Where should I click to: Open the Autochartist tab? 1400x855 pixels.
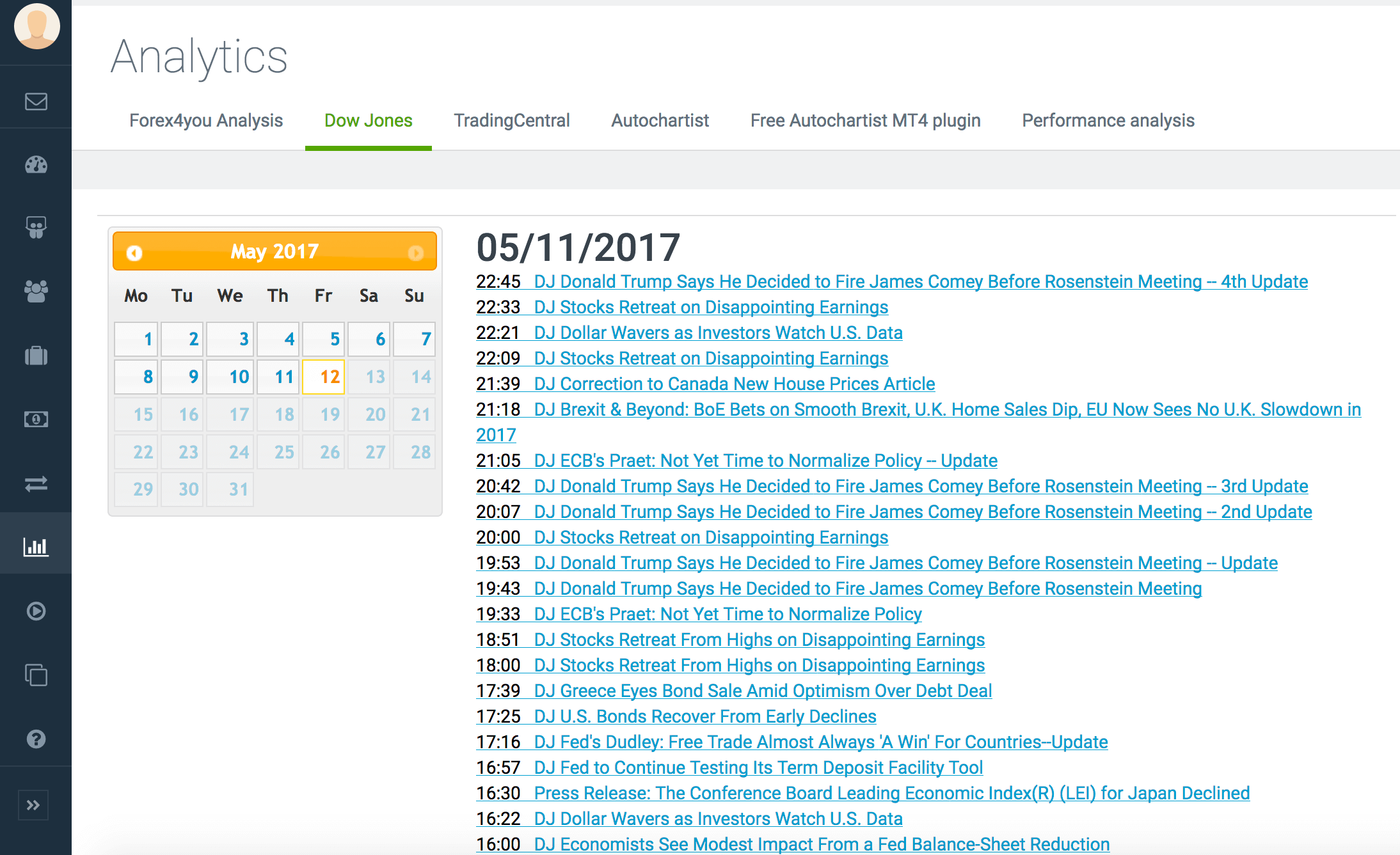[660, 120]
